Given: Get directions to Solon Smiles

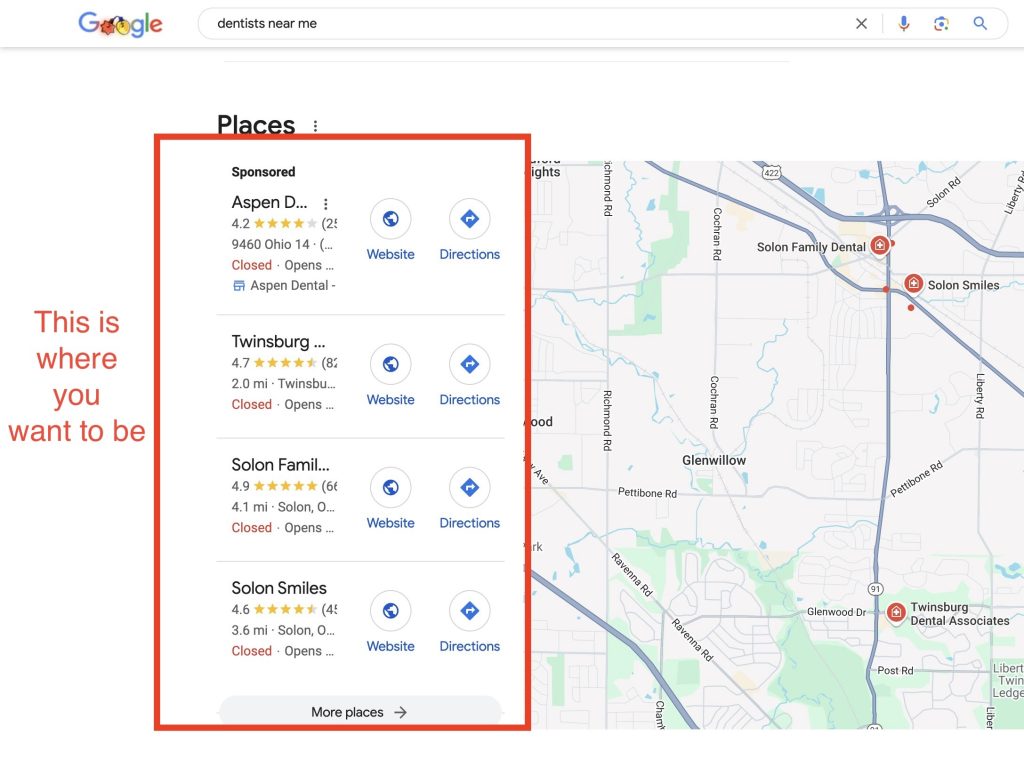Looking at the screenshot, I should coord(469,611).
